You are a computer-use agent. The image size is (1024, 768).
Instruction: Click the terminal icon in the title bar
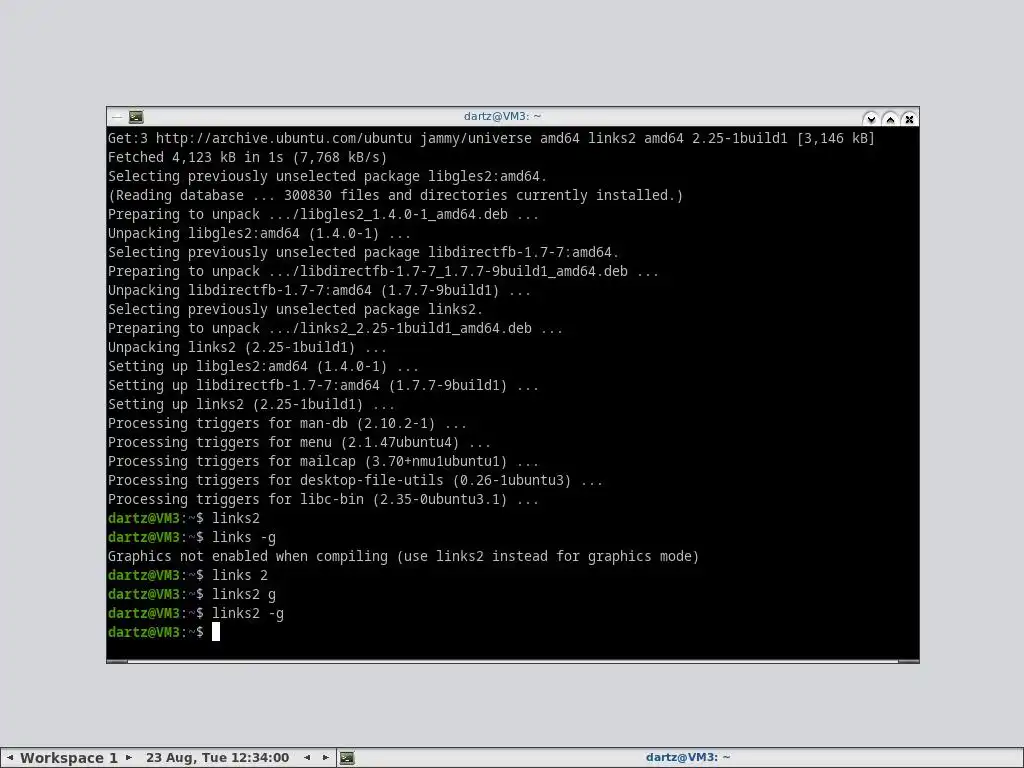pos(136,117)
